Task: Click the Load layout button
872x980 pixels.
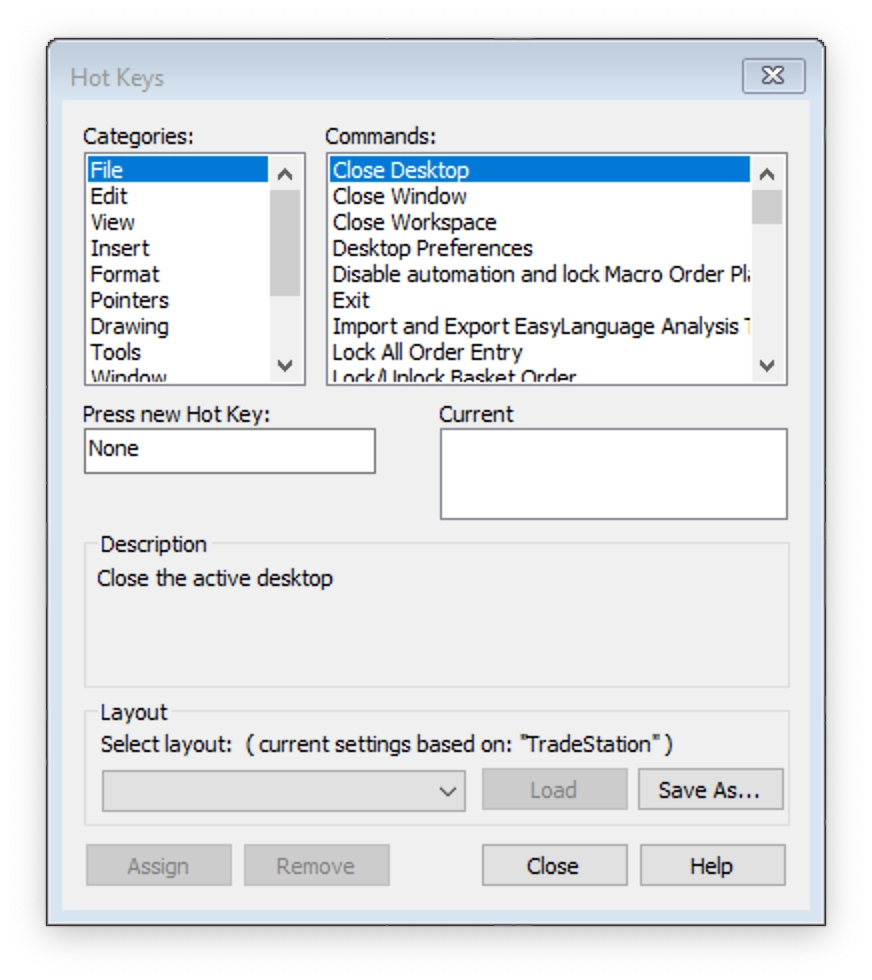Action: tap(554, 790)
